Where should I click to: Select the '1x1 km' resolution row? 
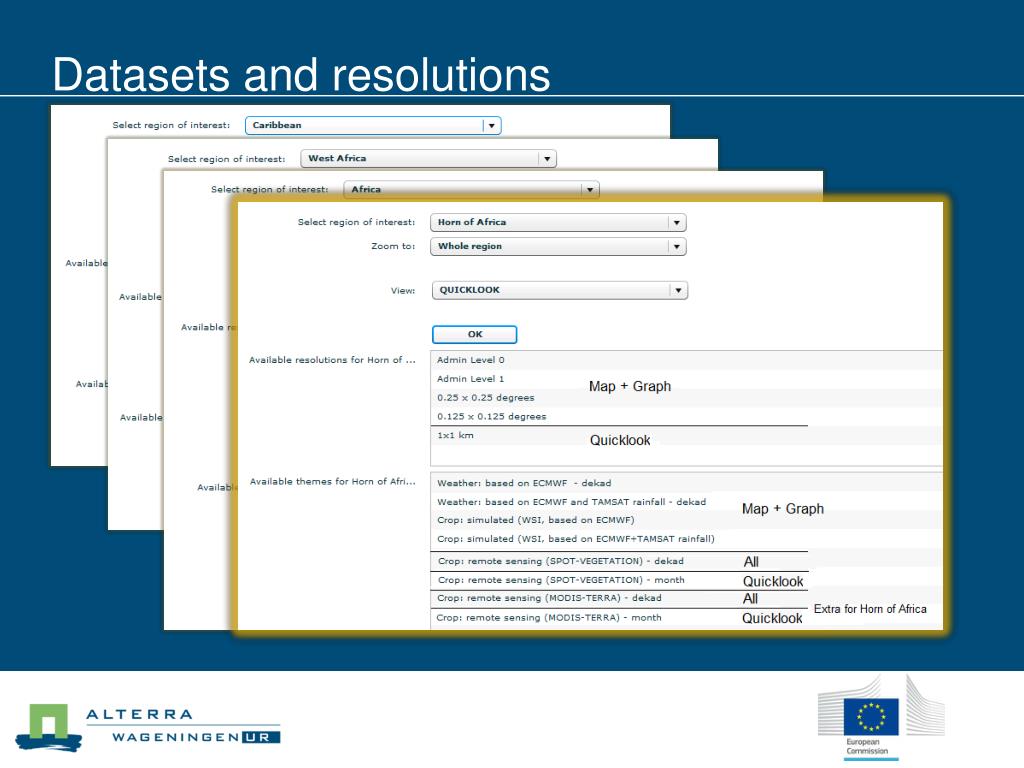click(x=686, y=436)
